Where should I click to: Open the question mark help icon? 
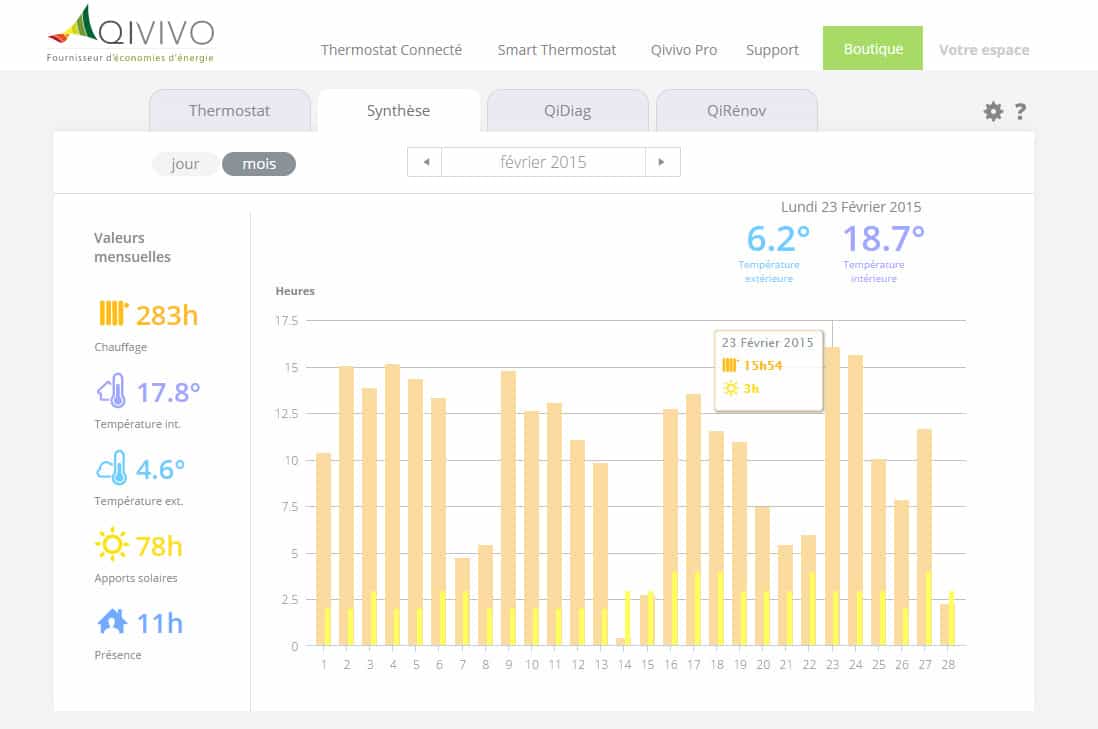1020,111
